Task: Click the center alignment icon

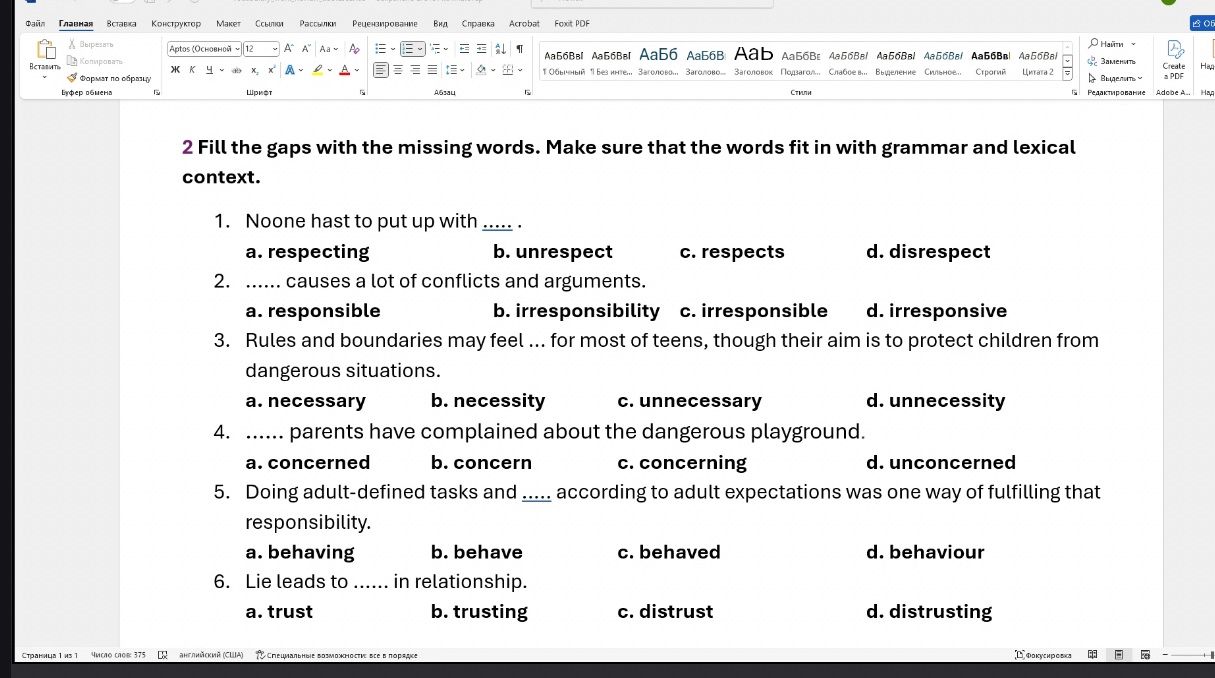Action: (398, 69)
